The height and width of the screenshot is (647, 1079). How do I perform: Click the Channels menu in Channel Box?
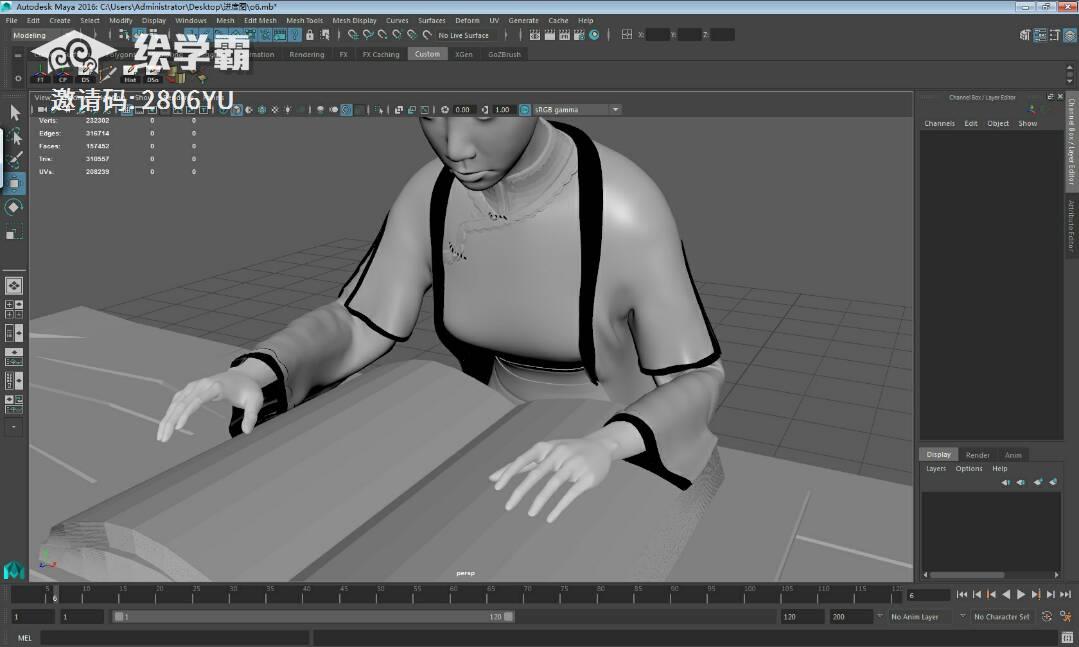(939, 124)
